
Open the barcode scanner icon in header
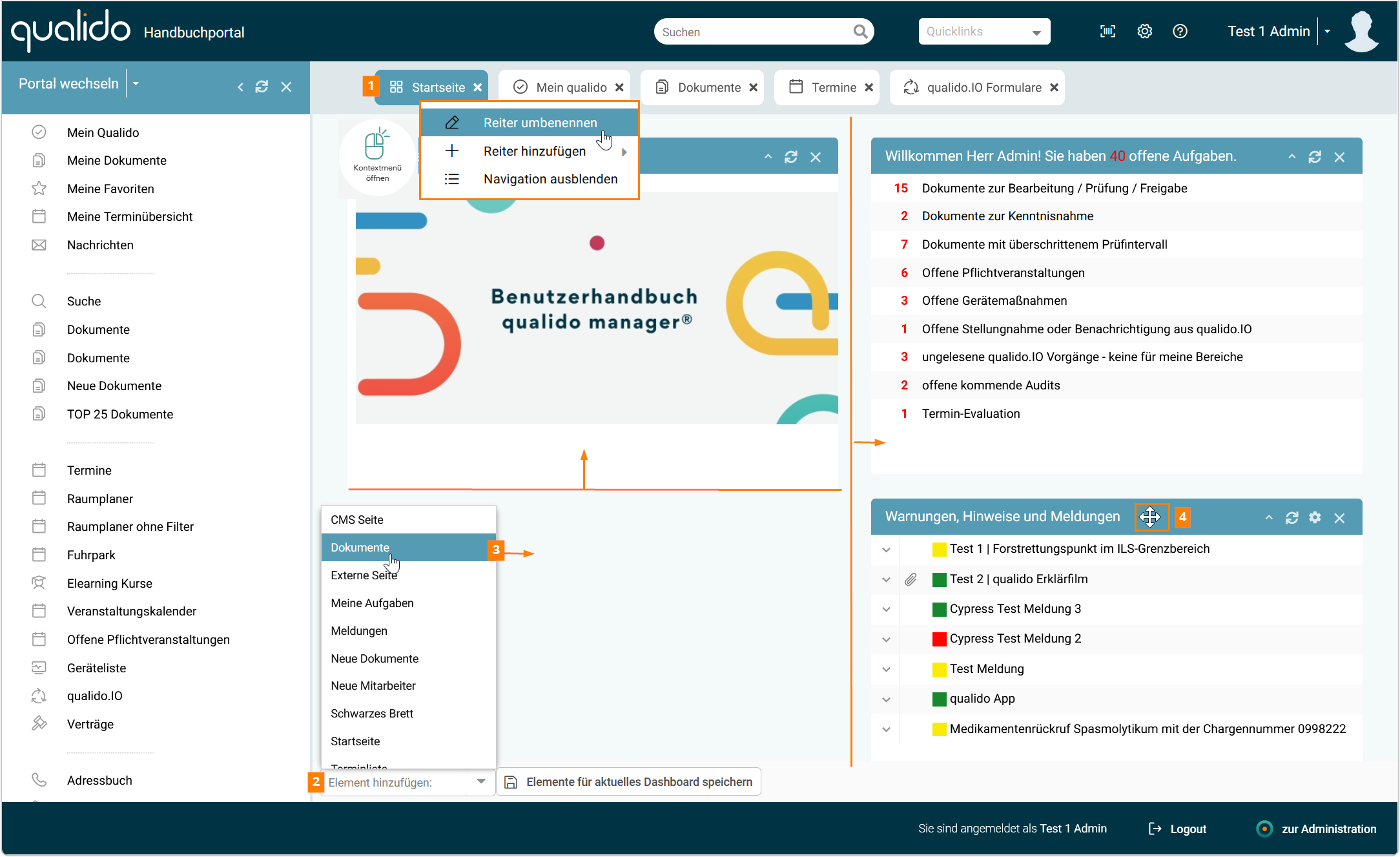tap(1107, 32)
